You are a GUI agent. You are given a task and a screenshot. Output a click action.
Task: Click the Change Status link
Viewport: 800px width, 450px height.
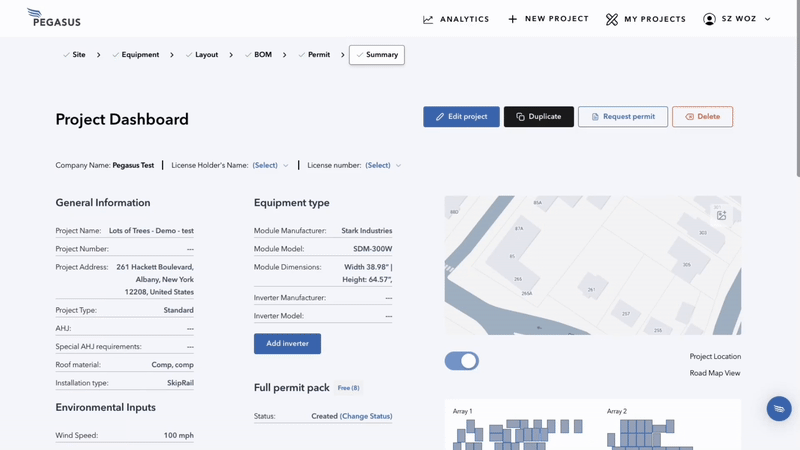366,416
